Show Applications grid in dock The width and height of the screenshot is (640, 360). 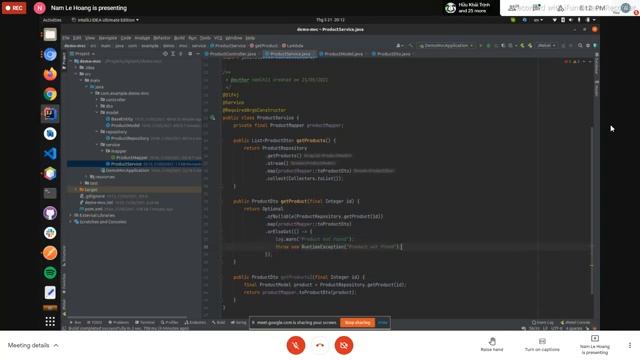point(50,322)
